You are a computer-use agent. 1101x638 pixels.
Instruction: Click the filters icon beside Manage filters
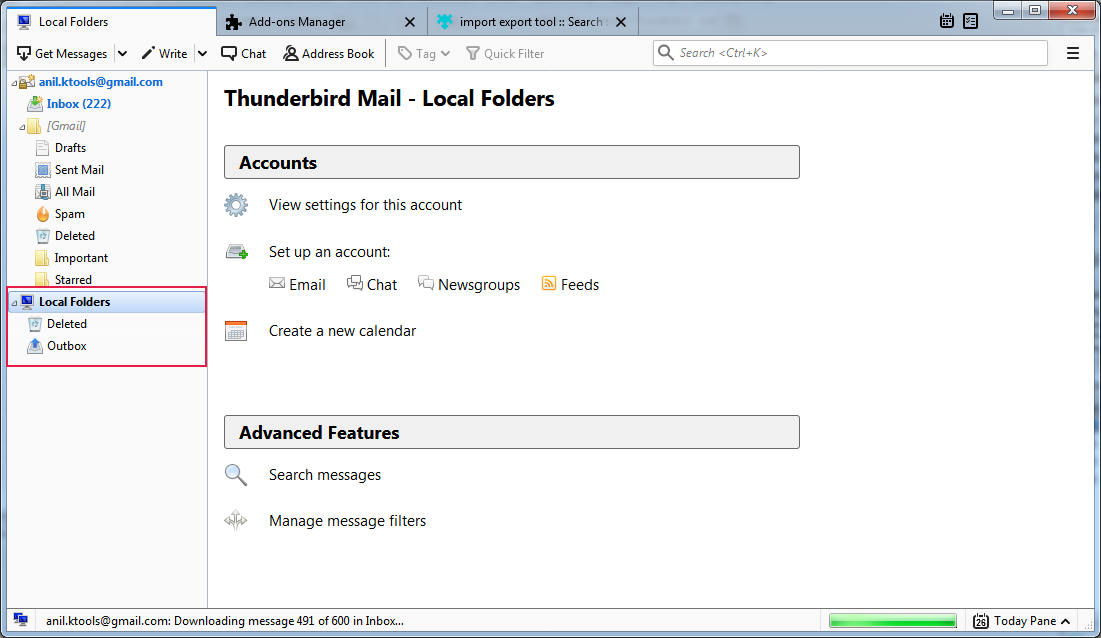point(236,521)
